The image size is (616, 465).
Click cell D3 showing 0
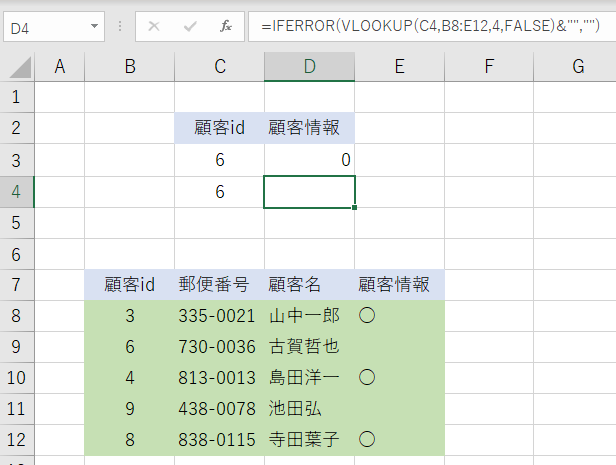coord(310,160)
